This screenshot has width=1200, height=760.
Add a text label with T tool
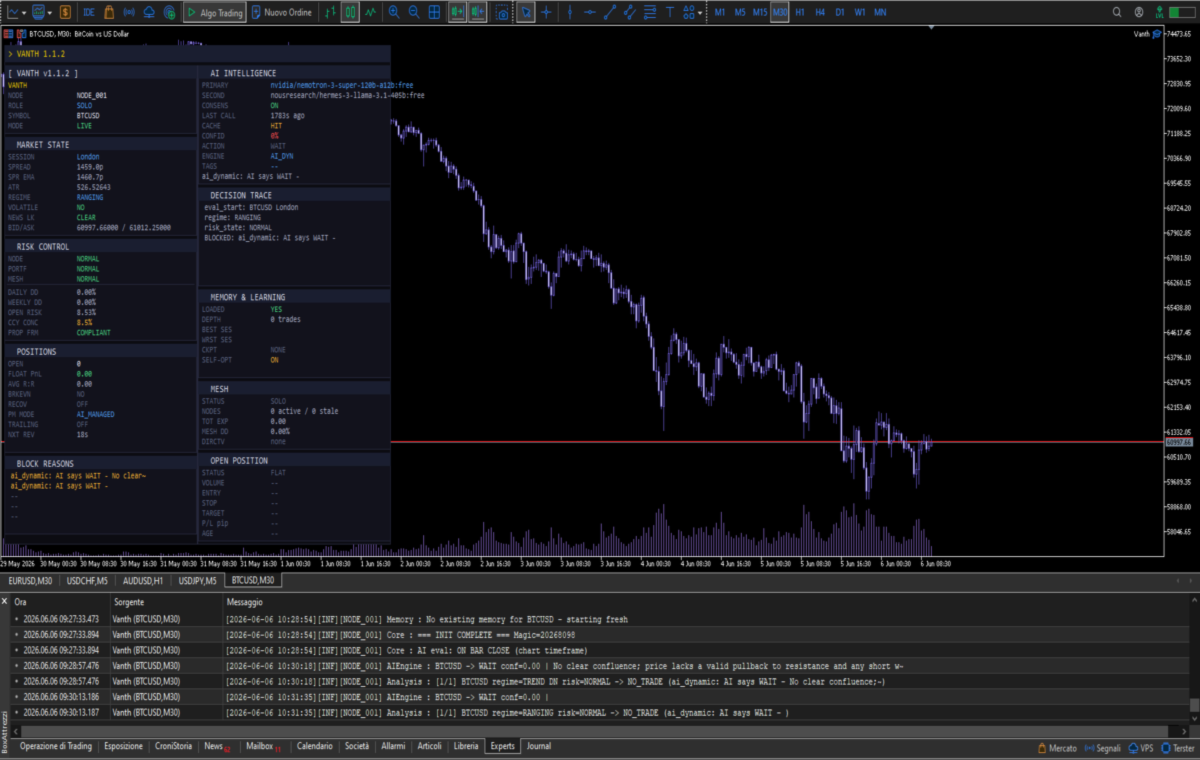pyautogui.click(x=669, y=12)
